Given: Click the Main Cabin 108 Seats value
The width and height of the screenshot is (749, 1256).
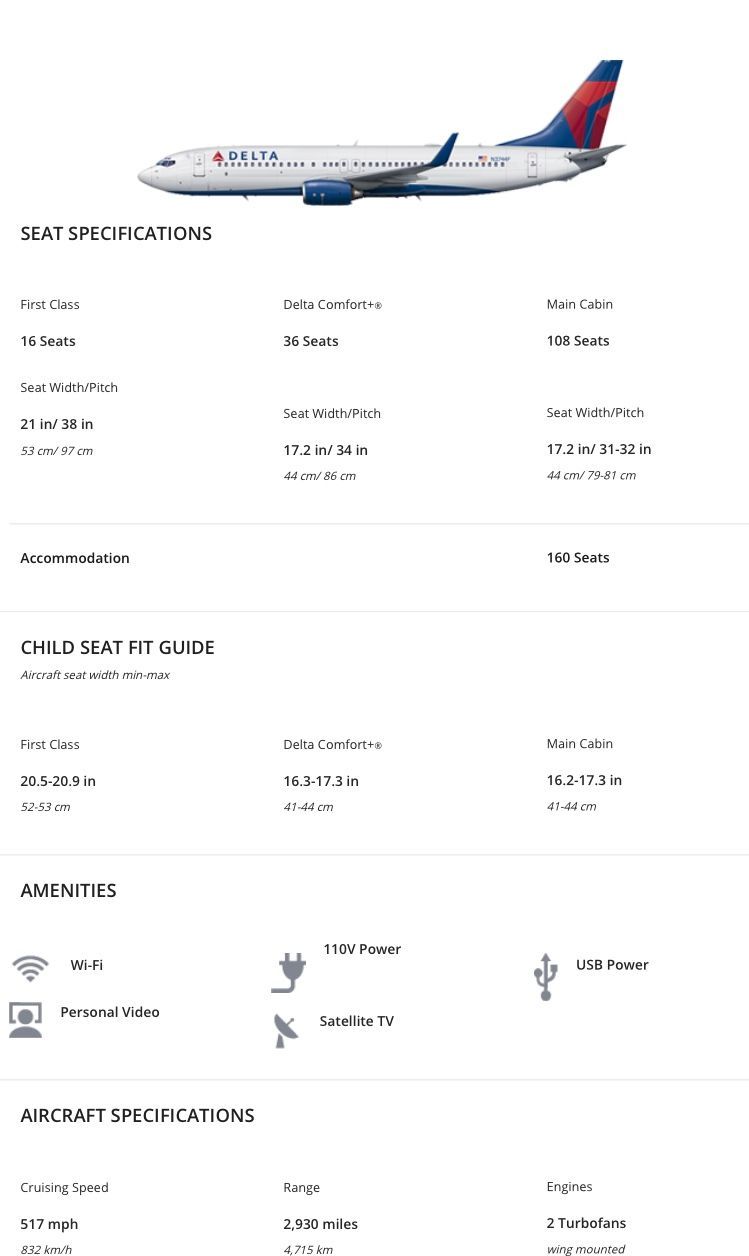Looking at the screenshot, I should point(578,340).
